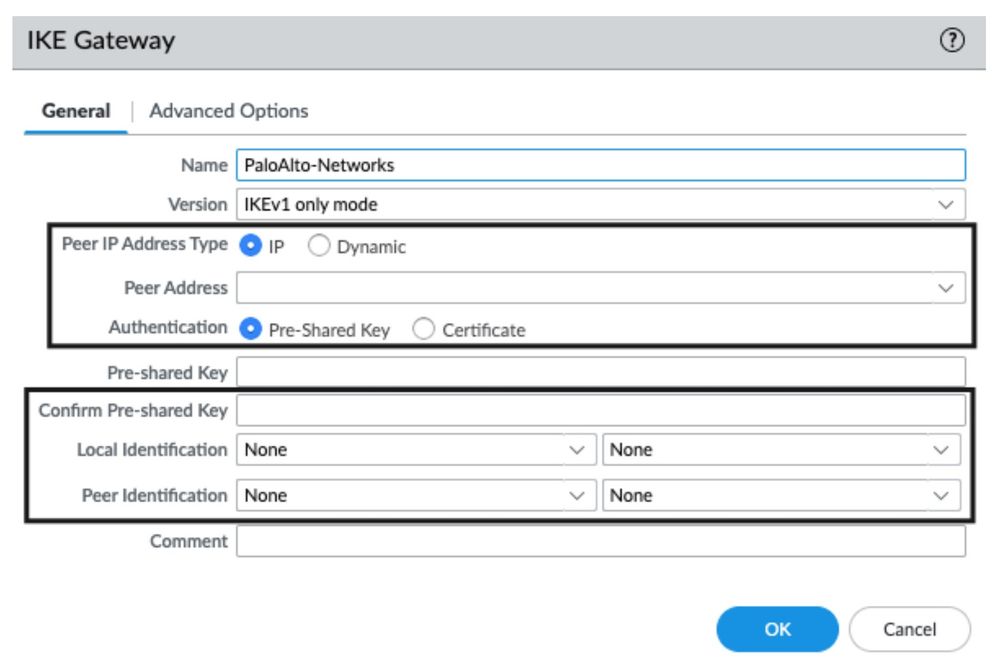Image resolution: width=999 pixels, height=669 pixels.
Task: Switch to Advanced Options tab
Action: 228,111
